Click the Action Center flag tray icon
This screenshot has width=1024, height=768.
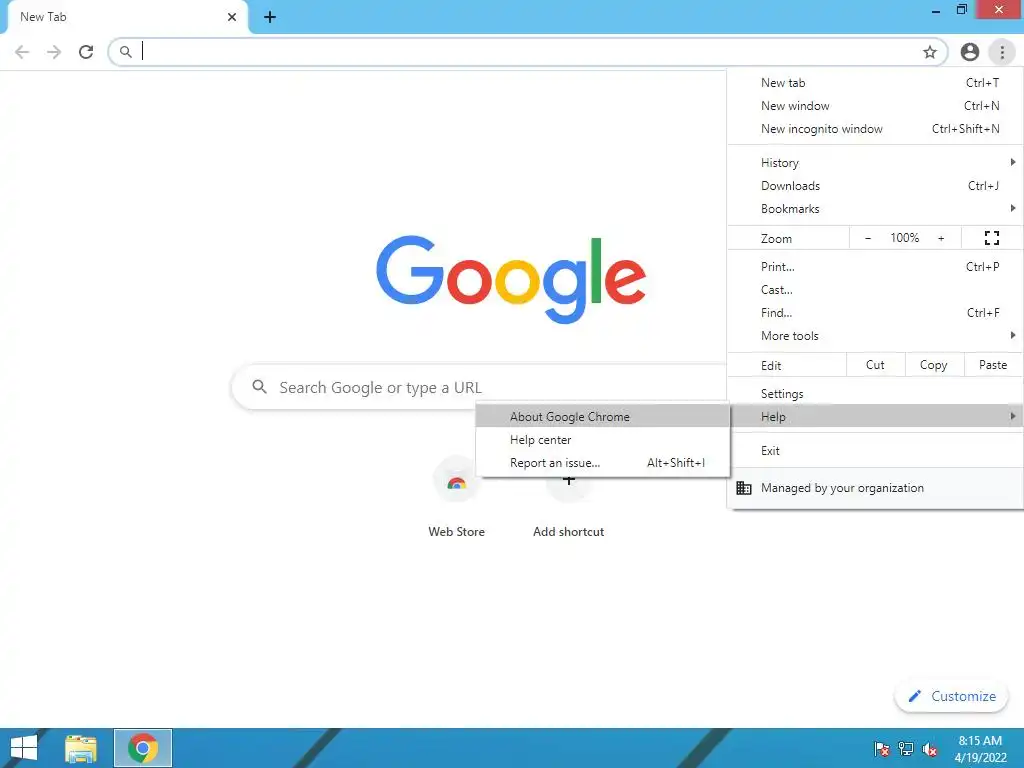(882, 749)
